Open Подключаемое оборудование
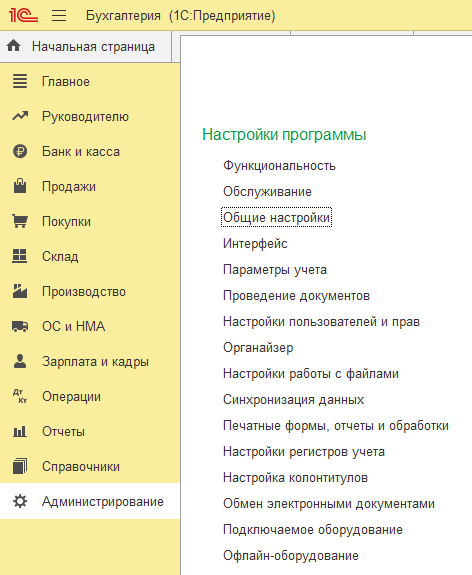This screenshot has height=575, width=472. pyautogui.click(x=313, y=530)
